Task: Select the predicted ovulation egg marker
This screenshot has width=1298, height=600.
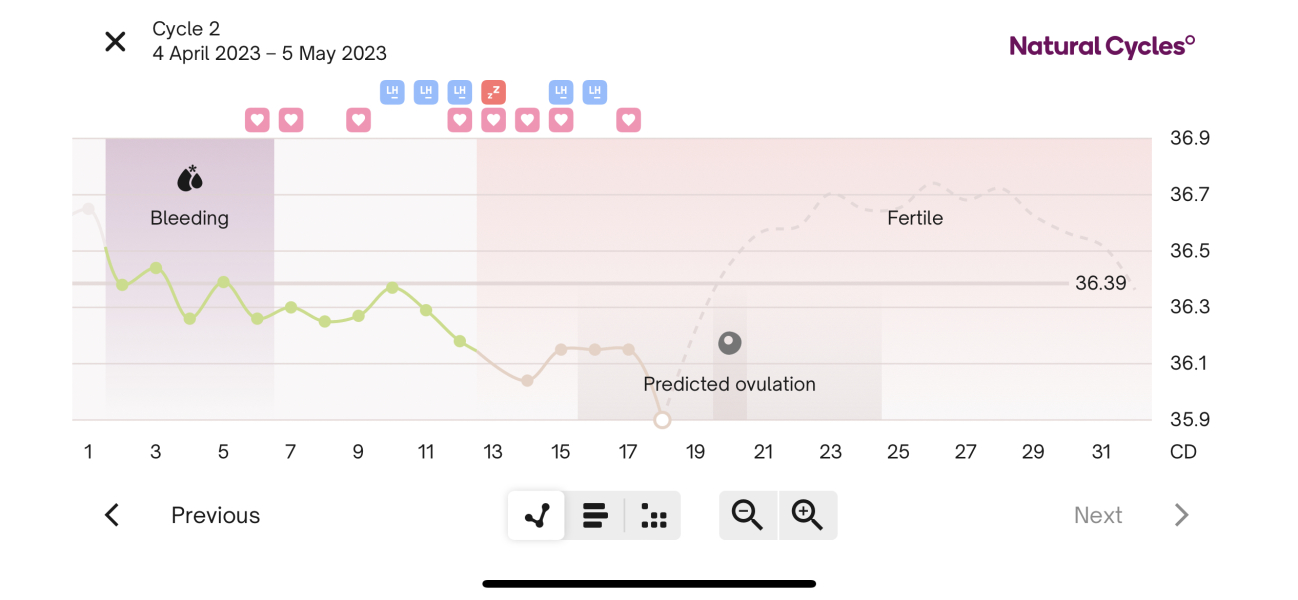Action: point(730,343)
